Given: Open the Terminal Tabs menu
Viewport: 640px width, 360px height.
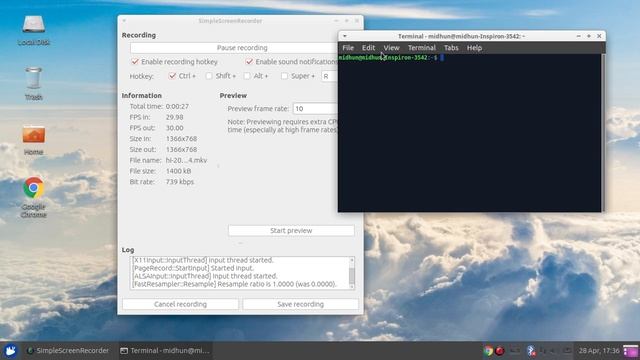Looking at the screenshot, I should [x=451, y=48].
